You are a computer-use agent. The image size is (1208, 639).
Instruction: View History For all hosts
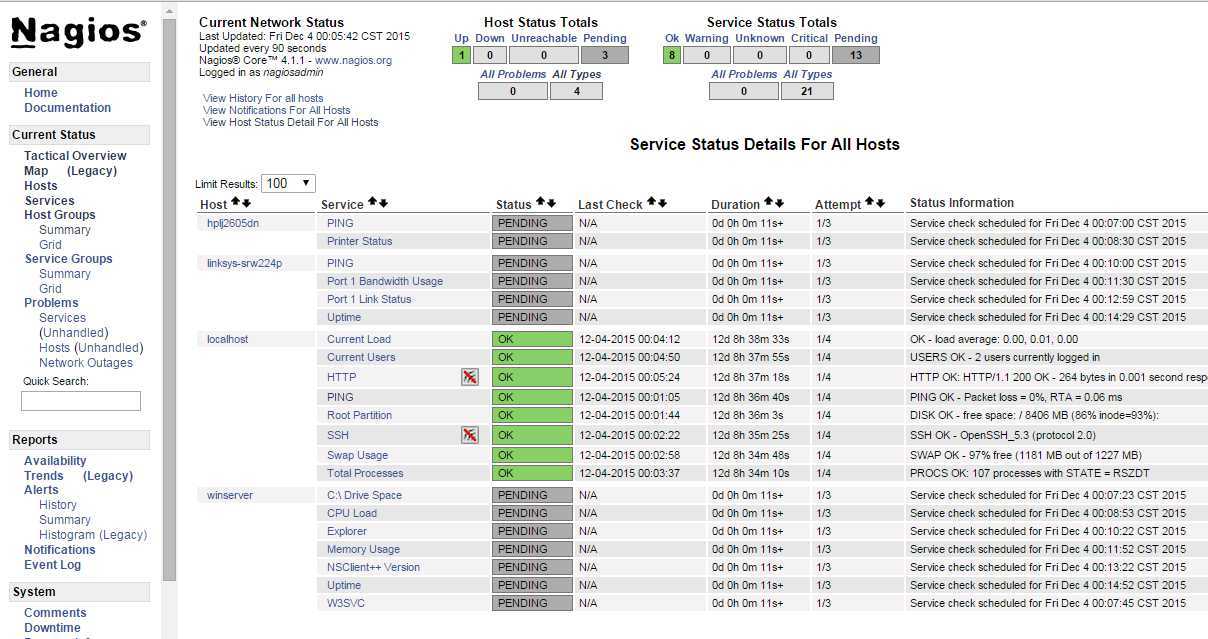(263, 98)
